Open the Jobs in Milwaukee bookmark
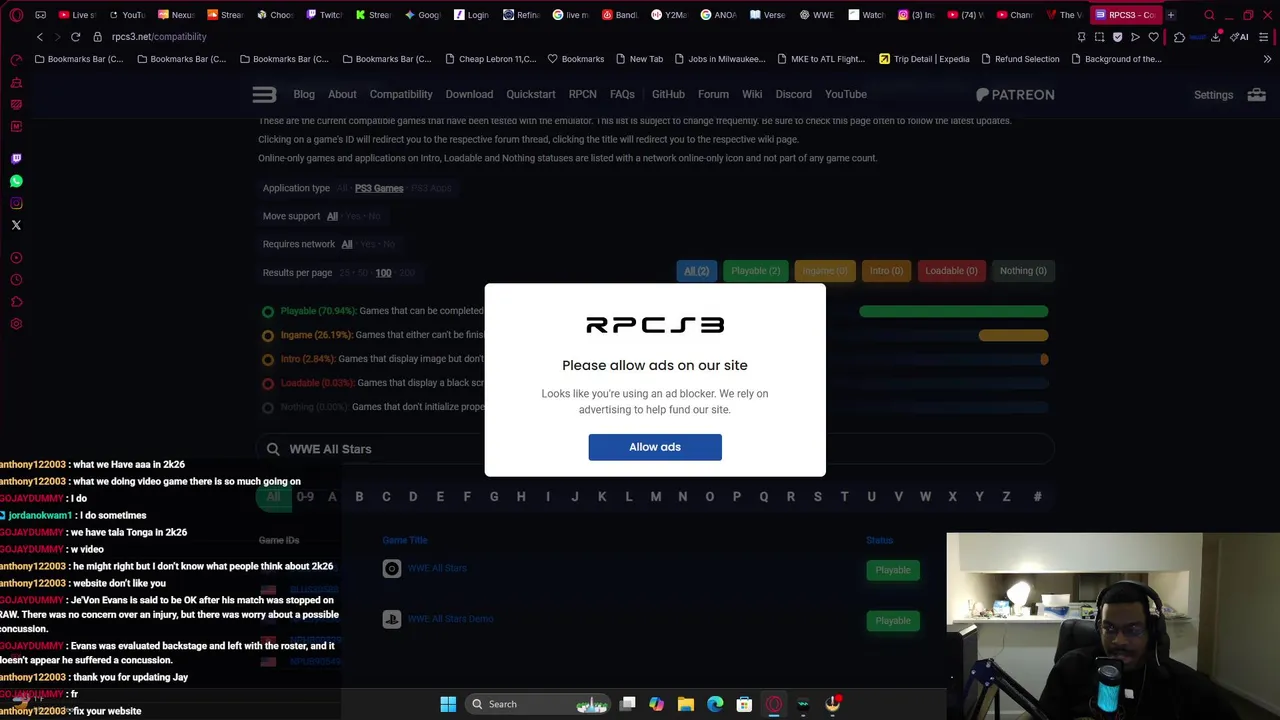1280x720 pixels. pos(720,59)
